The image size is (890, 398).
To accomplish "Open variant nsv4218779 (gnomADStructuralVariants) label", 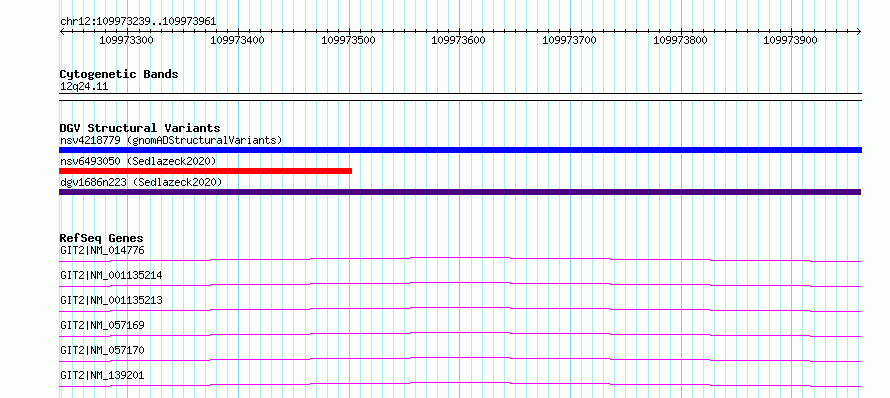I will (171, 140).
